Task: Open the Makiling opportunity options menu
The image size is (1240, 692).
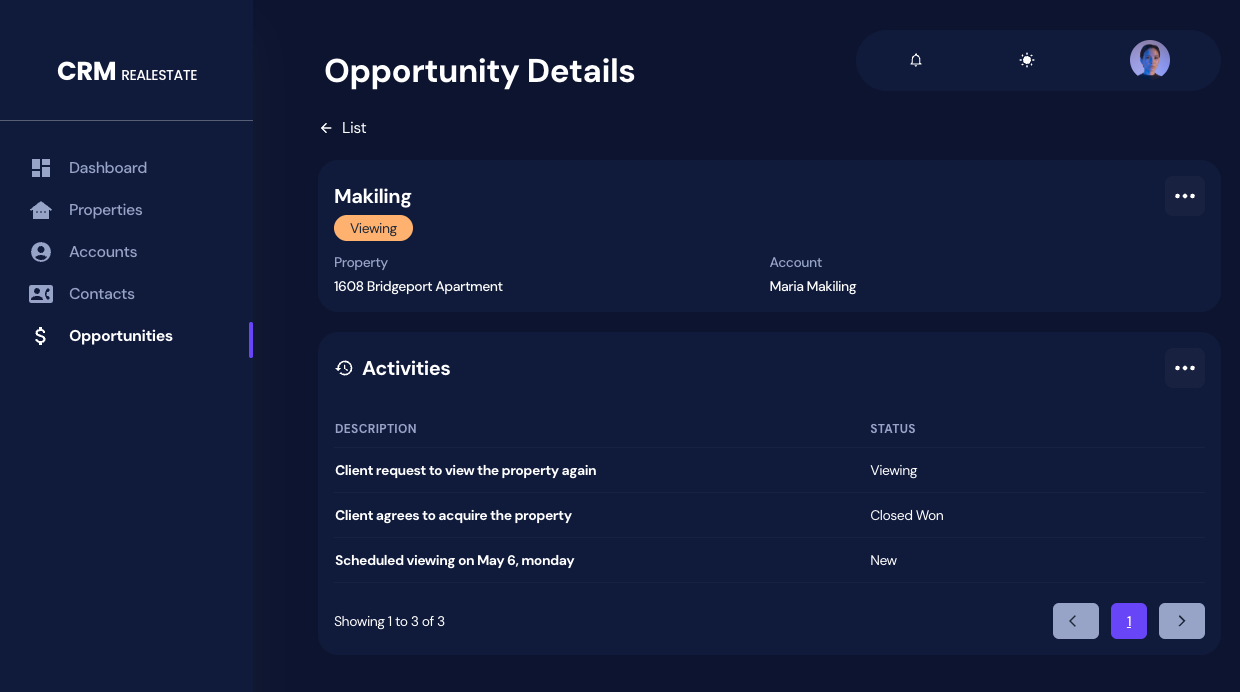Action: [x=1185, y=196]
